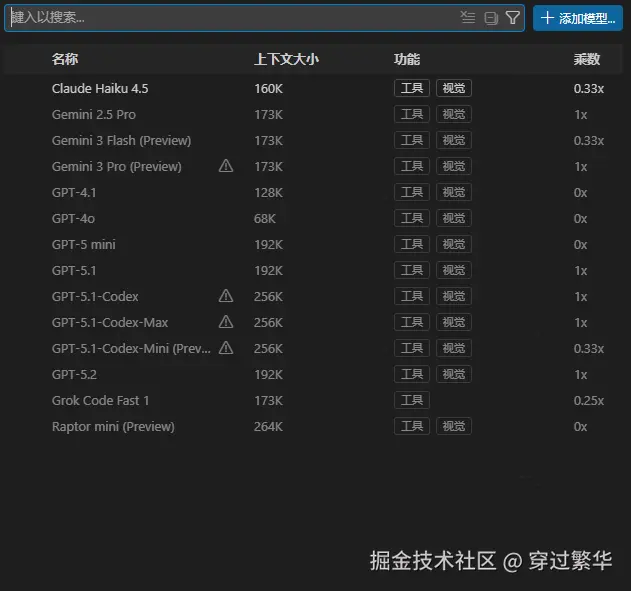The width and height of the screenshot is (631, 591).
Task: Click the 视觉 badge in GPT-5 mini row
Action: 454,244
